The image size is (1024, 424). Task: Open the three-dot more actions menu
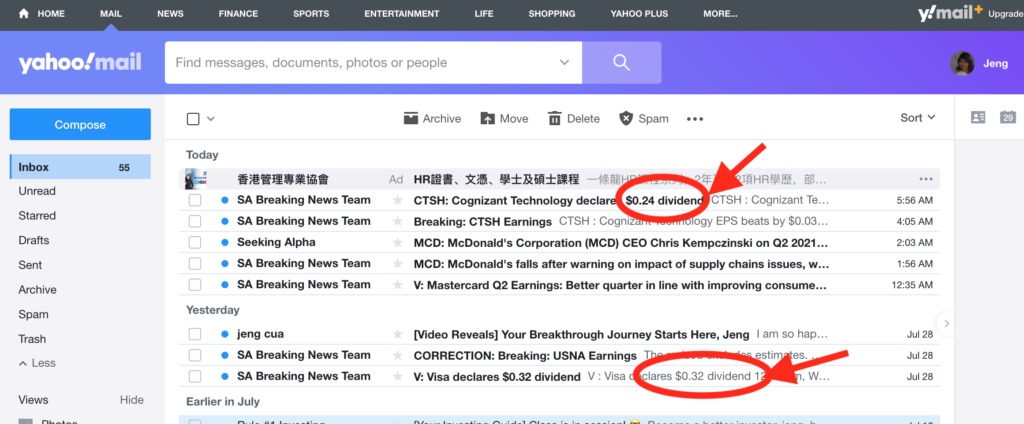695,119
